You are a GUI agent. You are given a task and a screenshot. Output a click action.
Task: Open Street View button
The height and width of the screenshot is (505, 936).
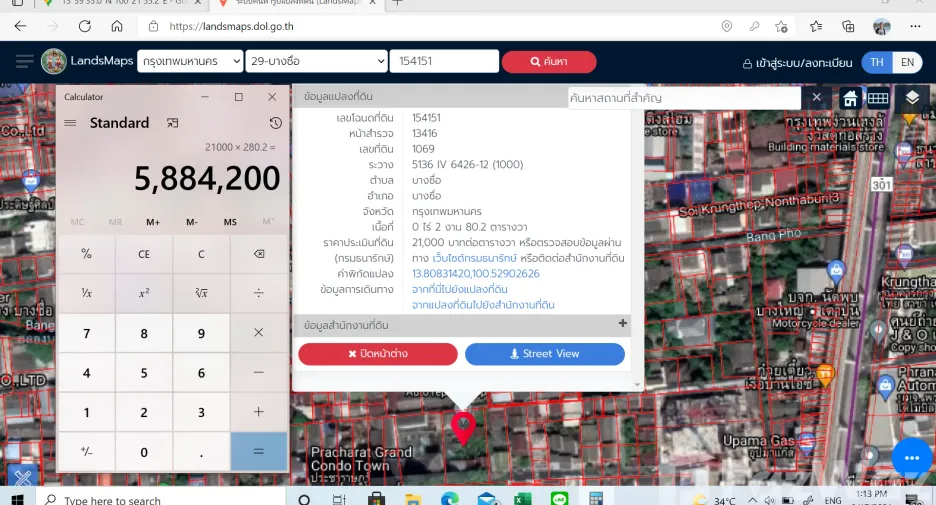tap(544, 353)
